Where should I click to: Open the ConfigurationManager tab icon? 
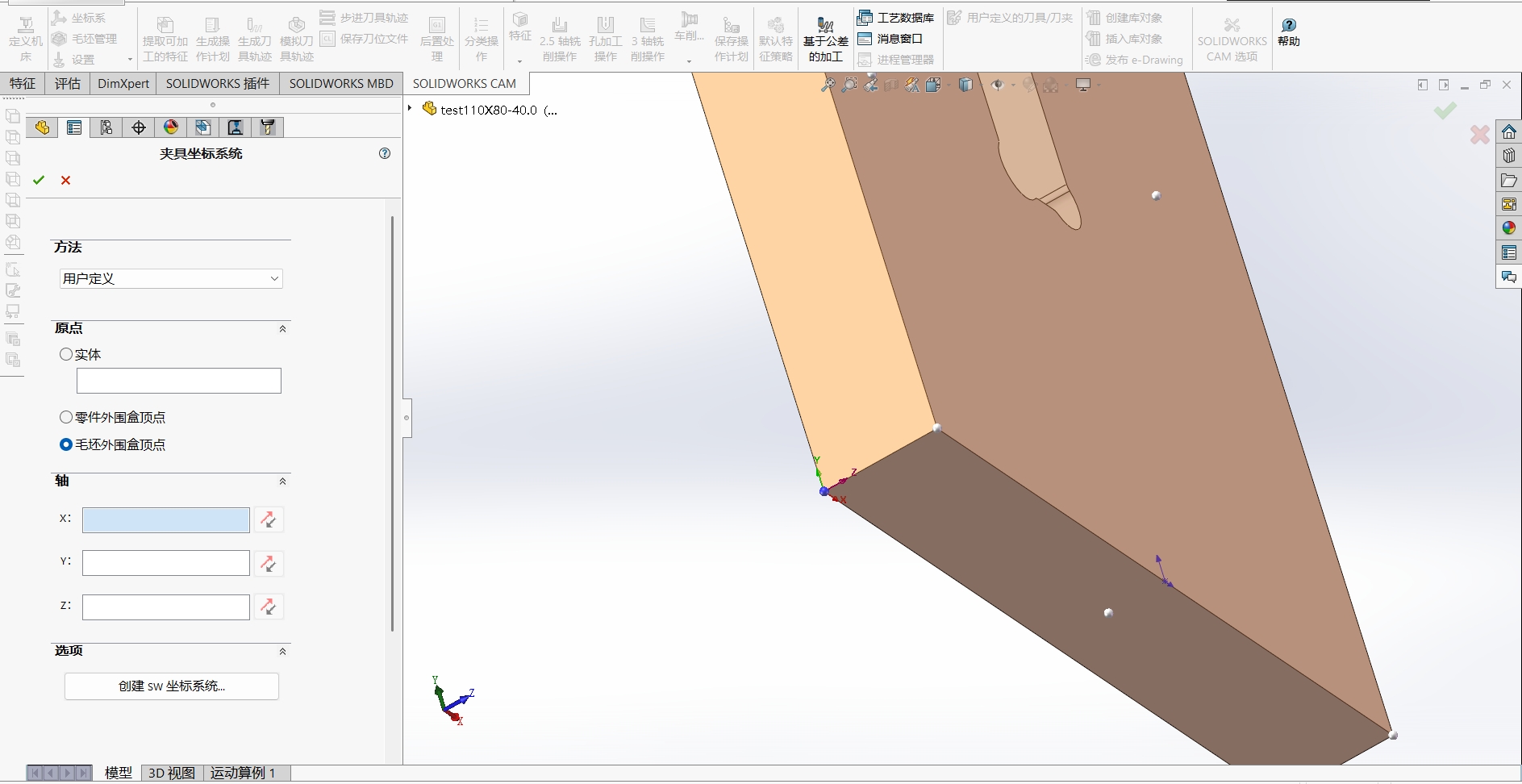click(x=106, y=127)
